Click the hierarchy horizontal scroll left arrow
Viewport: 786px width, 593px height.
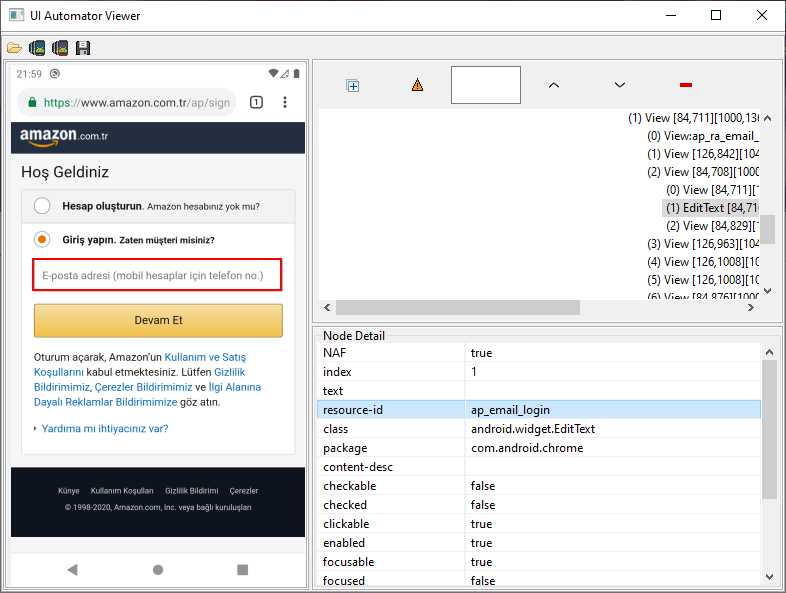[327, 307]
